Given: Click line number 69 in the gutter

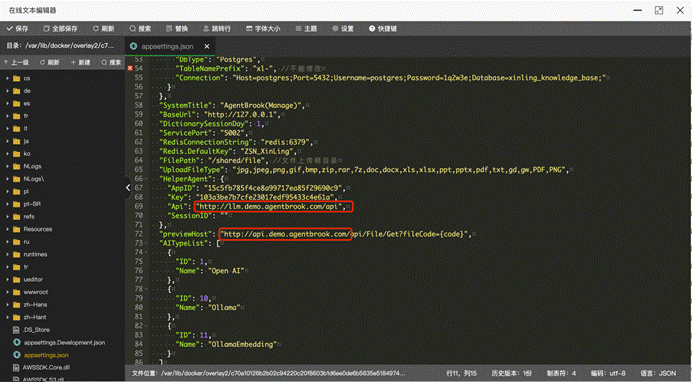Looking at the screenshot, I should pos(139,206).
